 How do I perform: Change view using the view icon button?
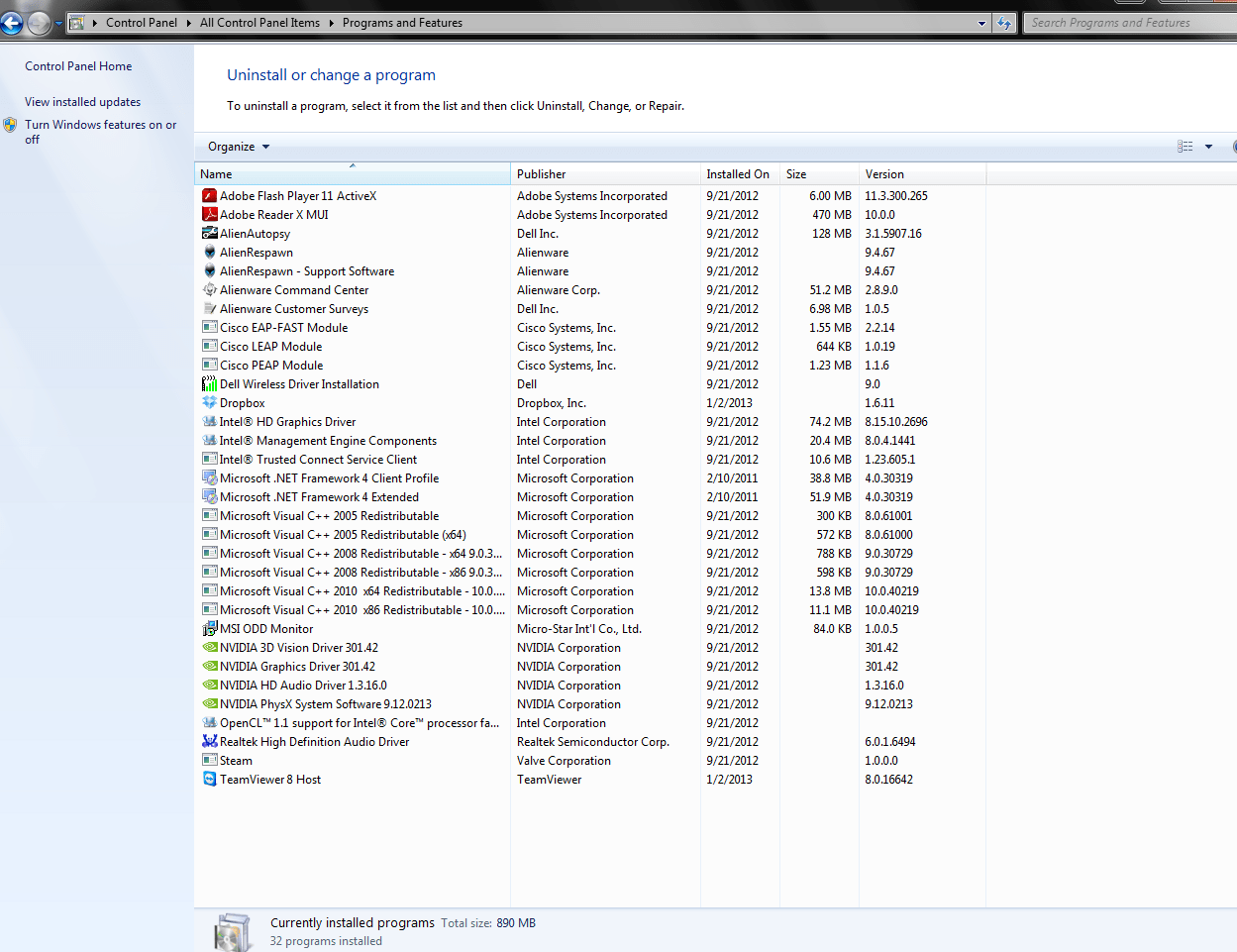[x=1185, y=147]
